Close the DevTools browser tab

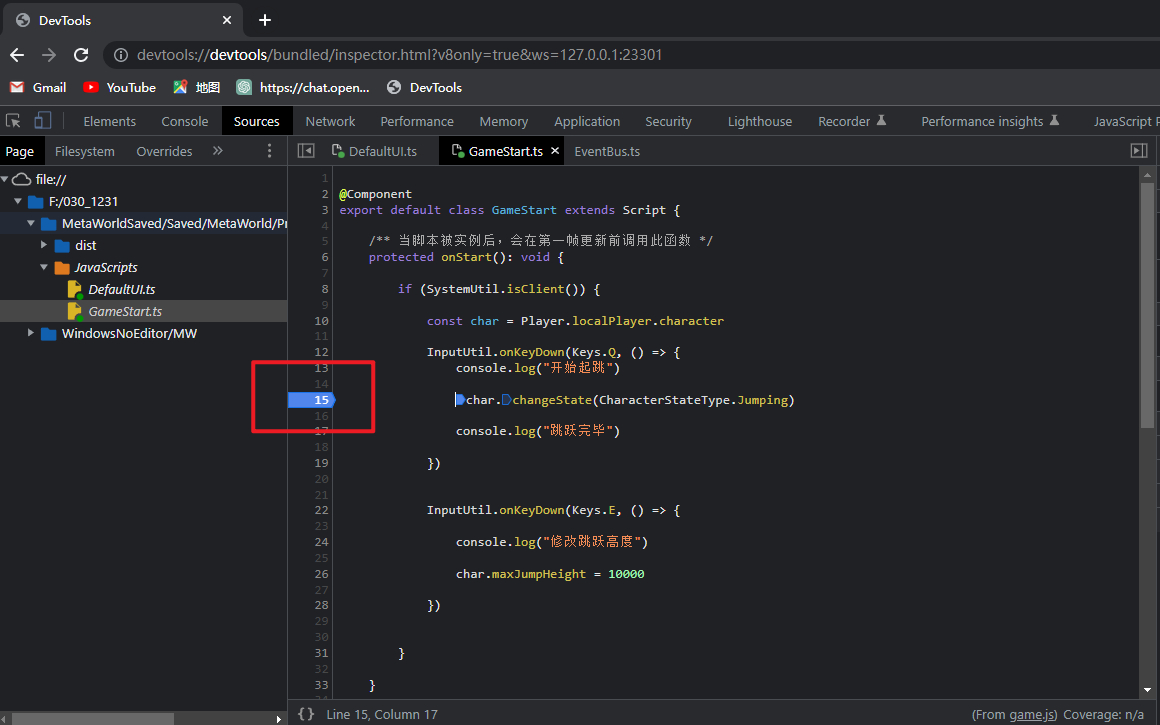[227, 20]
